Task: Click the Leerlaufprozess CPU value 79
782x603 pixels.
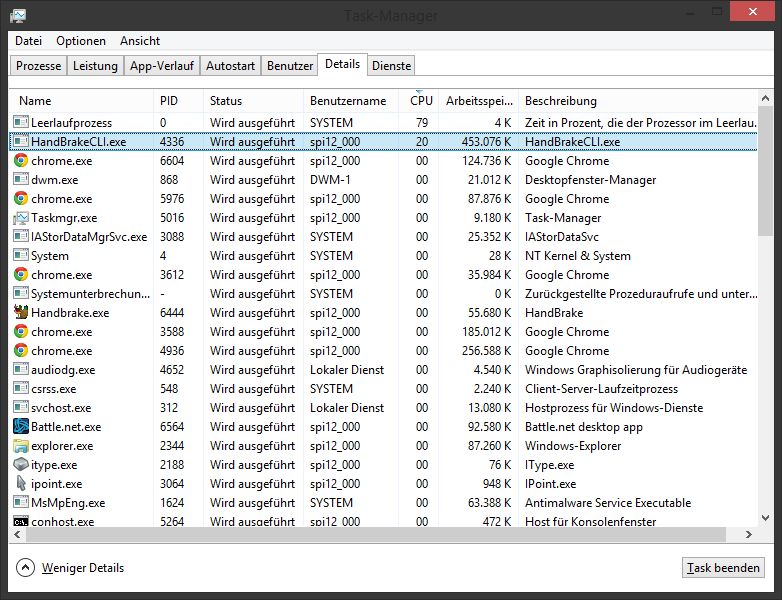Action: (x=422, y=123)
